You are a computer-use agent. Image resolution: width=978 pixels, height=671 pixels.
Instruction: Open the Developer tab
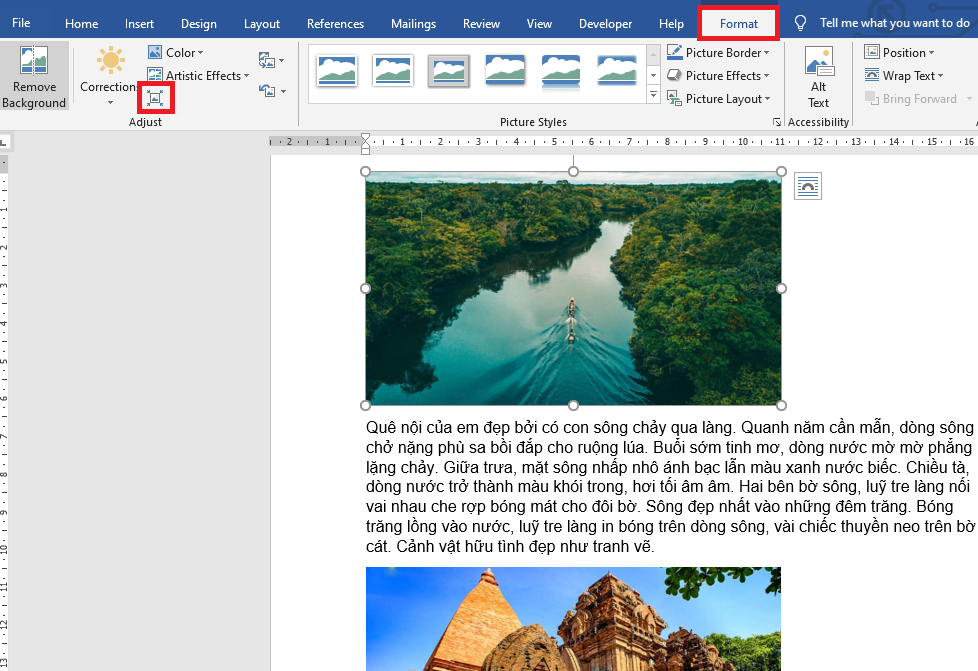(605, 22)
